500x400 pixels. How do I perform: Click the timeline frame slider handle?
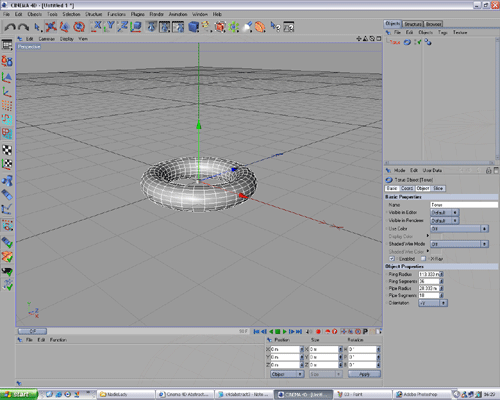click(x=32, y=331)
